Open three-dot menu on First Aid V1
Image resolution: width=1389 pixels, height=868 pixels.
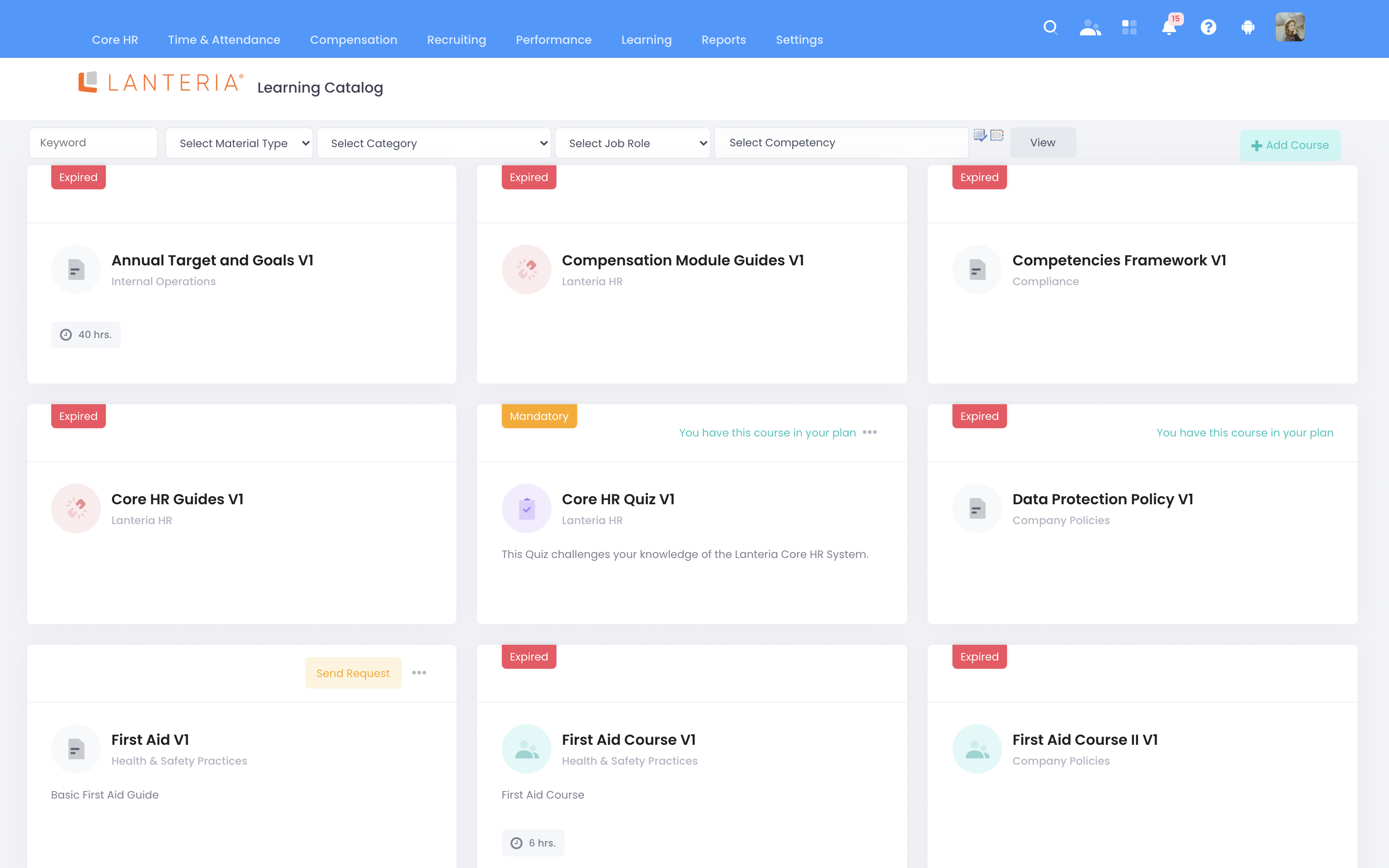pos(419,673)
